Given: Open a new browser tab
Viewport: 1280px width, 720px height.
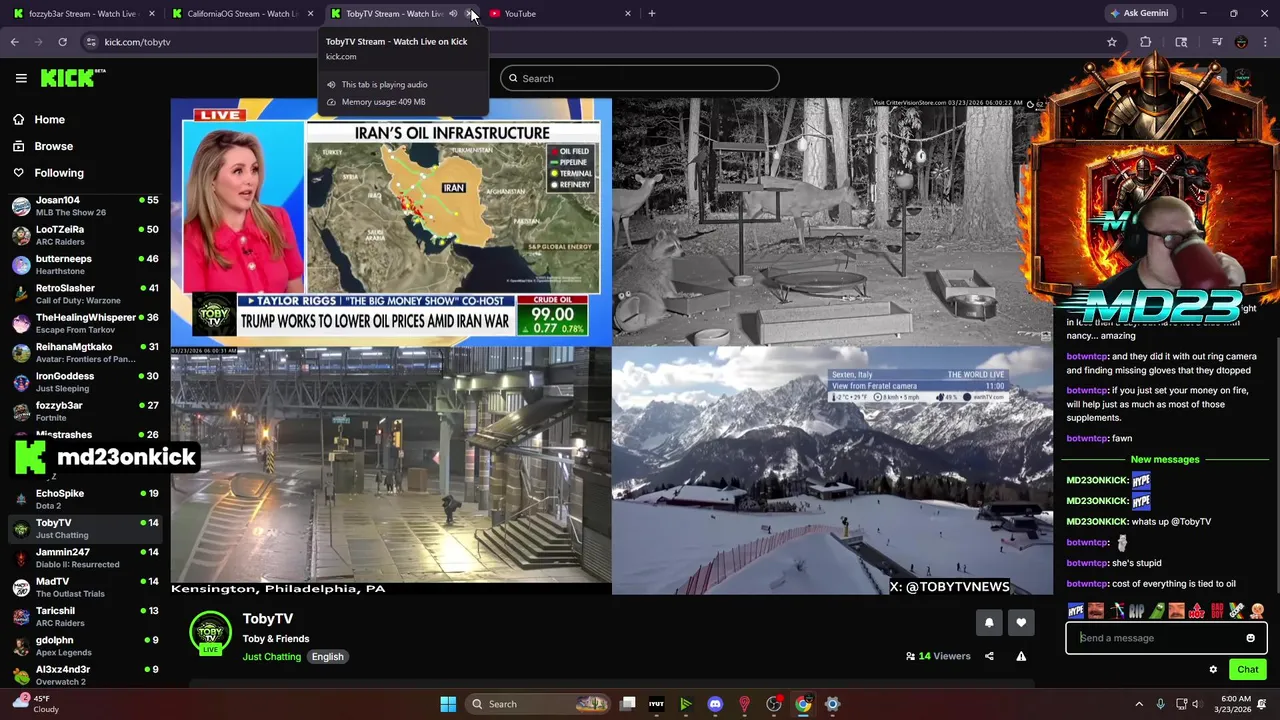Looking at the screenshot, I should [652, 14].
